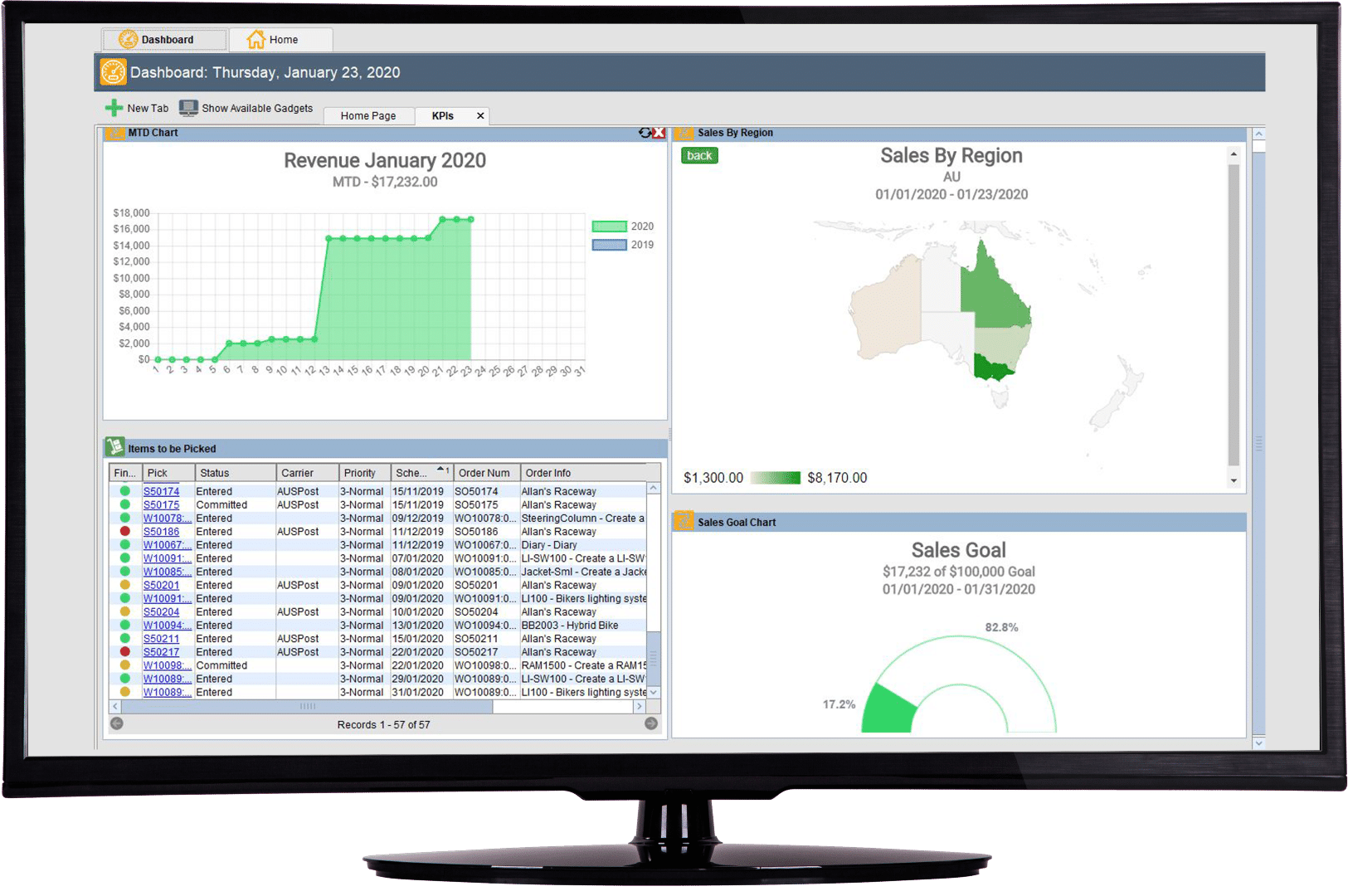Image resolution: width=1348 pixels, height=896 pixels.
Task: Click Victoria dark green region on map
Action: pos(993,368)
